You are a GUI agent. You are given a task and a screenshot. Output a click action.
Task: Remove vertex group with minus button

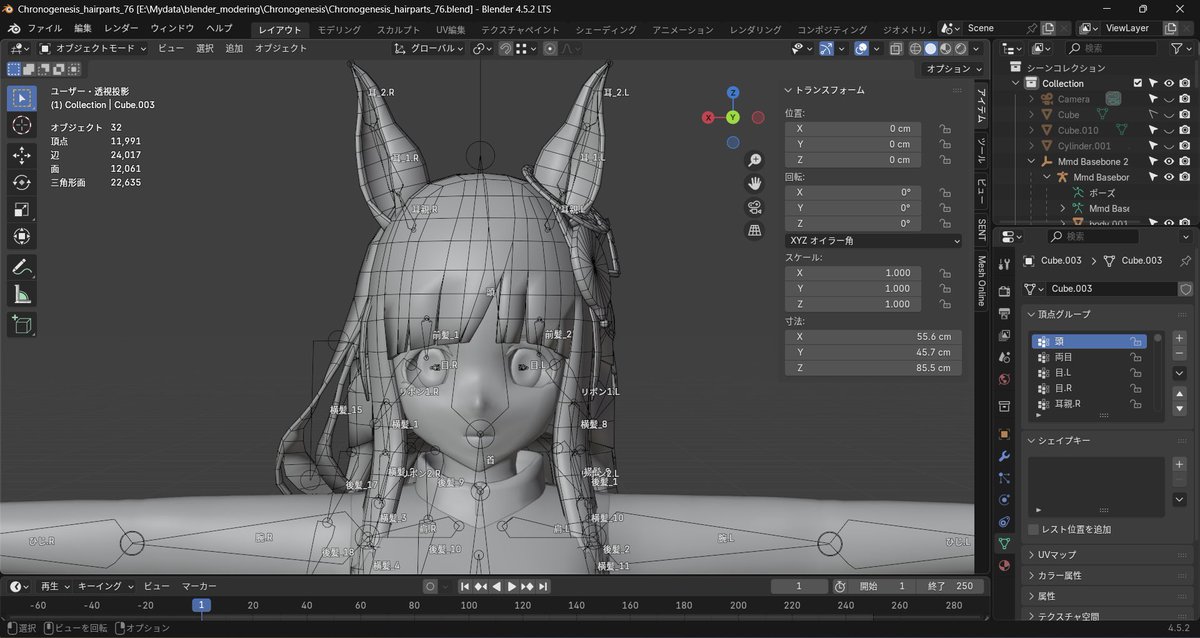click(x=1180, y=353)
